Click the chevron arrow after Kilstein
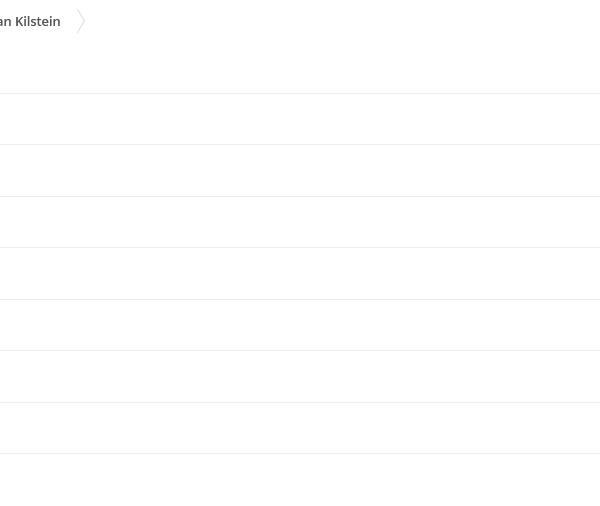Image resolution: width=600 pixels, height=506 pixels. 81,21
